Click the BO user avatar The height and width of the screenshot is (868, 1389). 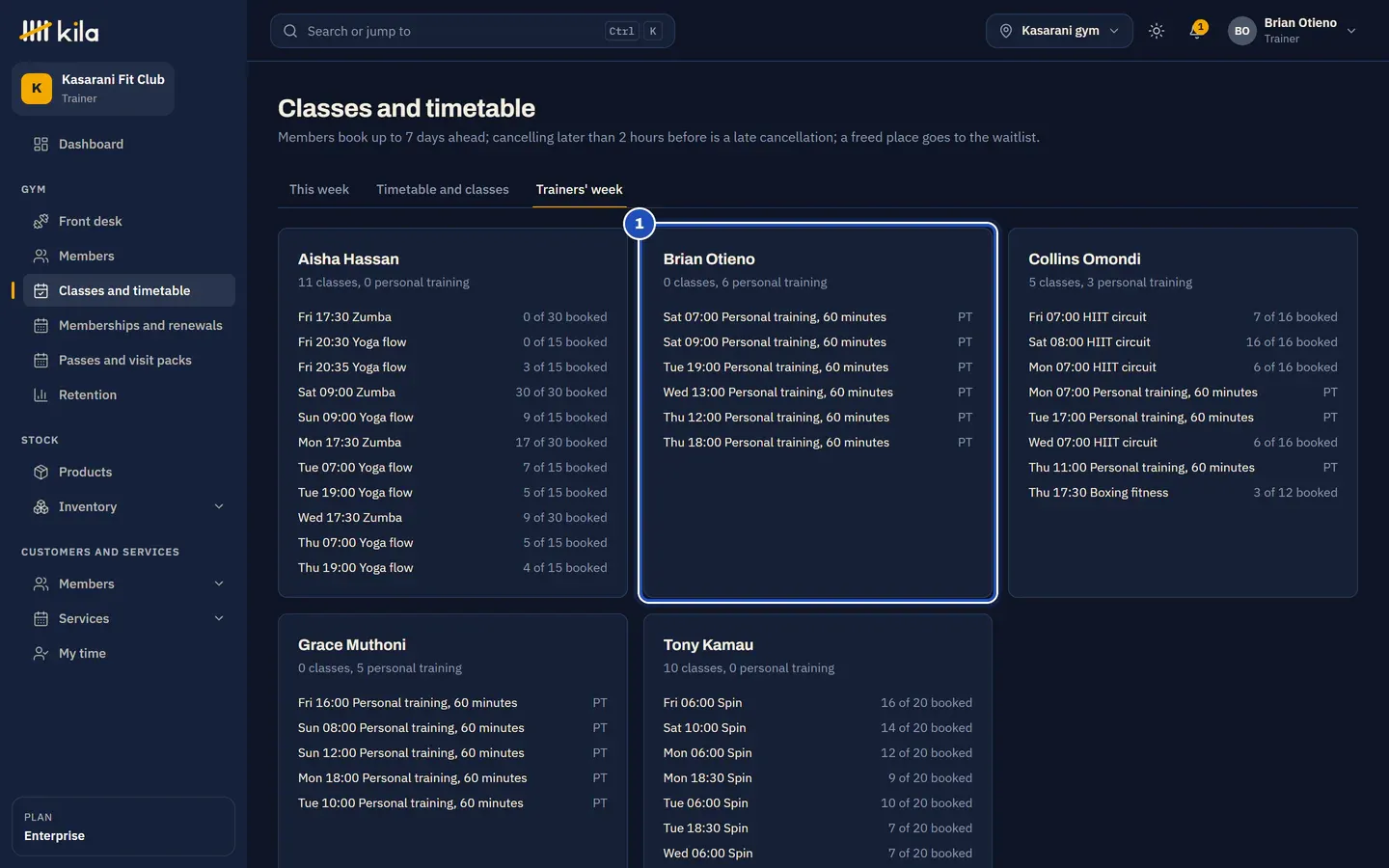(1242, 31)
